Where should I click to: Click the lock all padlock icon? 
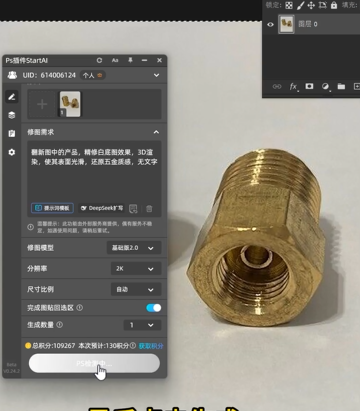(x=334, y=5)
